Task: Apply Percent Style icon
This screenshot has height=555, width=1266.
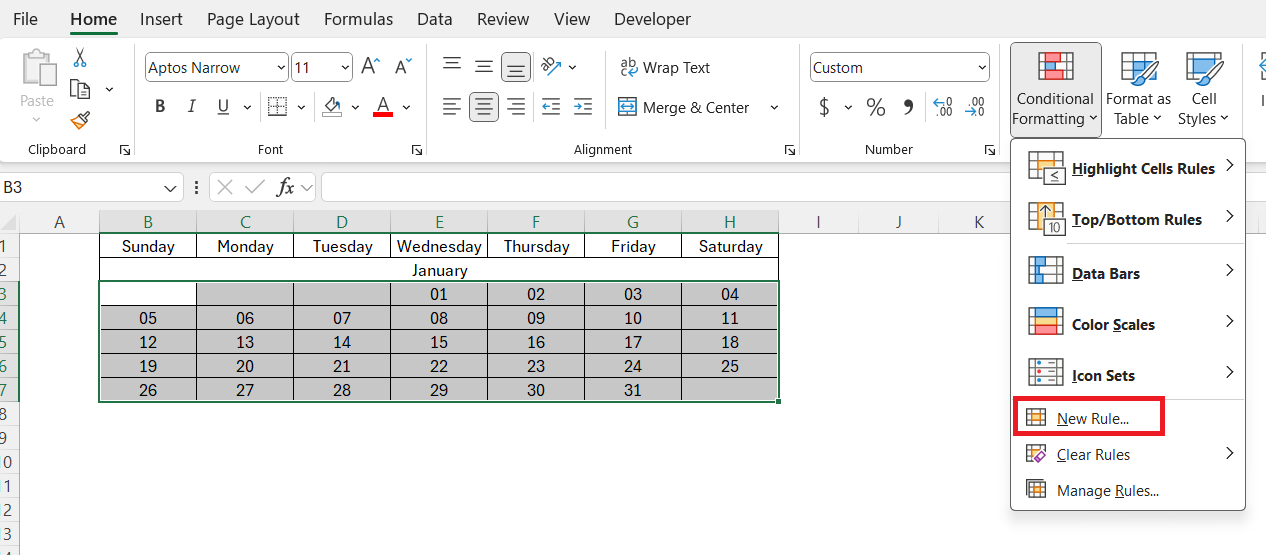Action: tap(876, 107)
